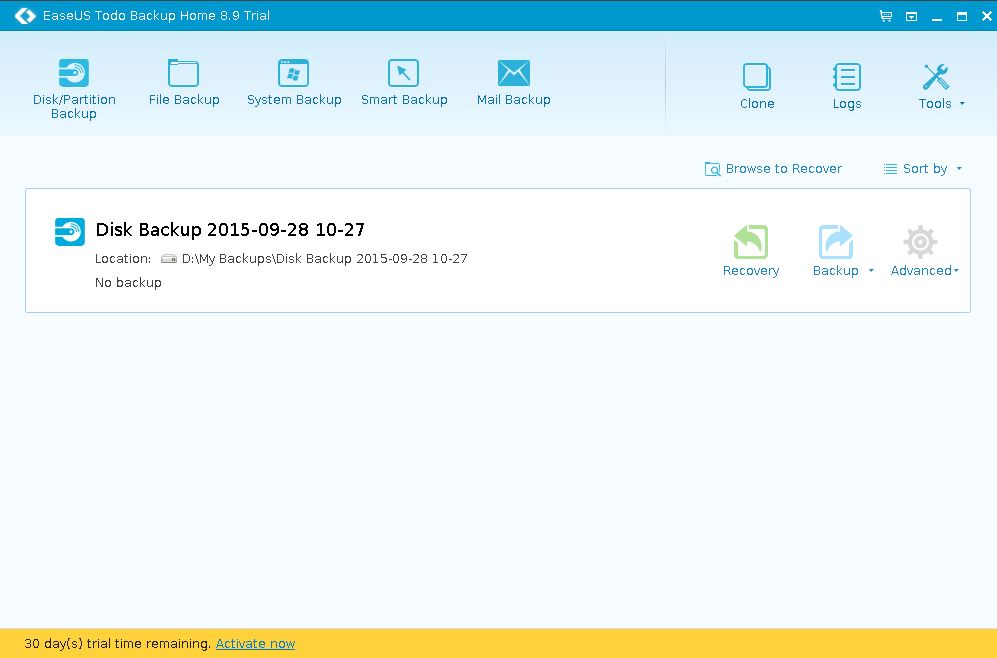Viewport: 997px width, 658px height.
Task: Open Disk/Partition Backup
Action: click(74, 88)
